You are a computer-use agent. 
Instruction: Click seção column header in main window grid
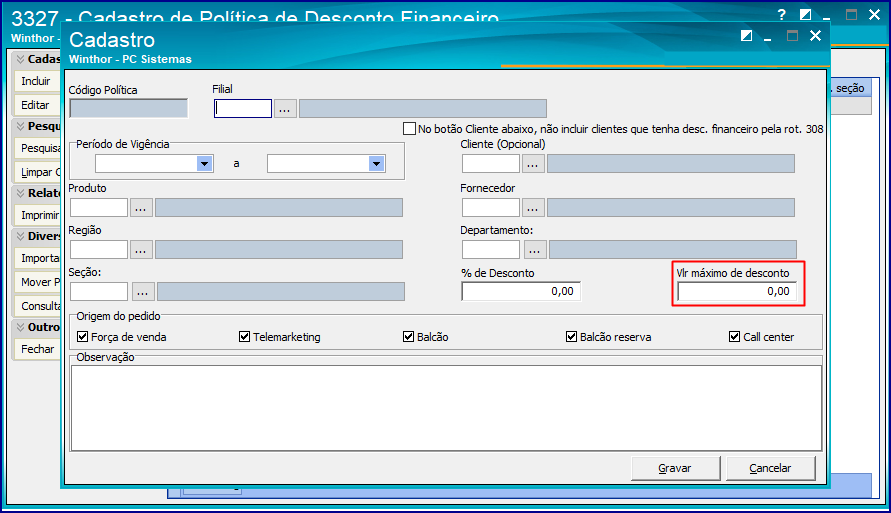[850, 88]
